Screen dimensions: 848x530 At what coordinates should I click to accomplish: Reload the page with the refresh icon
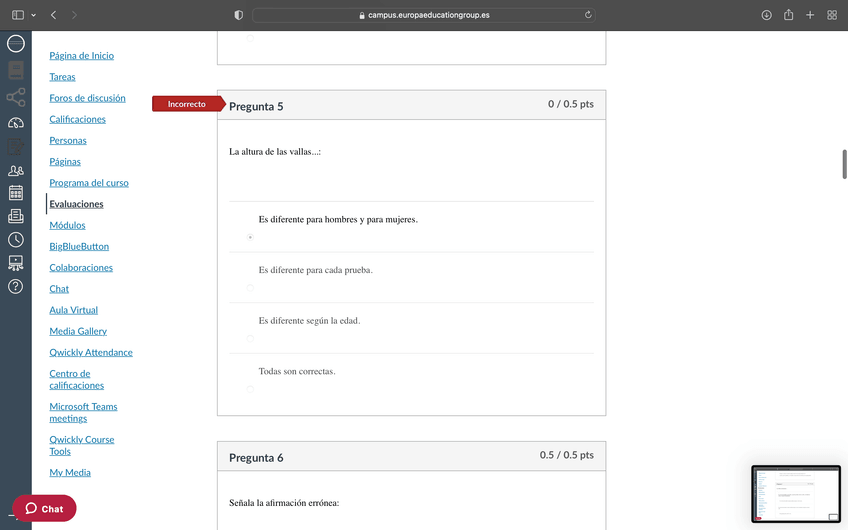click(x=588, y=15)
